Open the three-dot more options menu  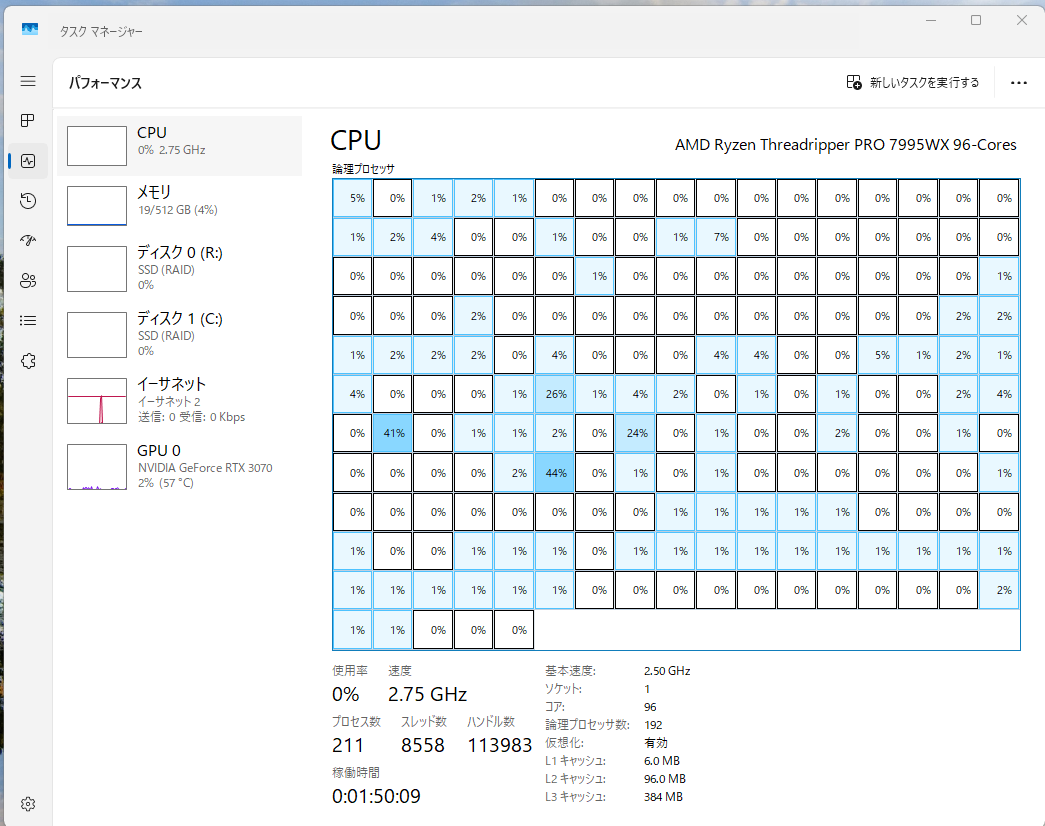coord(1018,83)
